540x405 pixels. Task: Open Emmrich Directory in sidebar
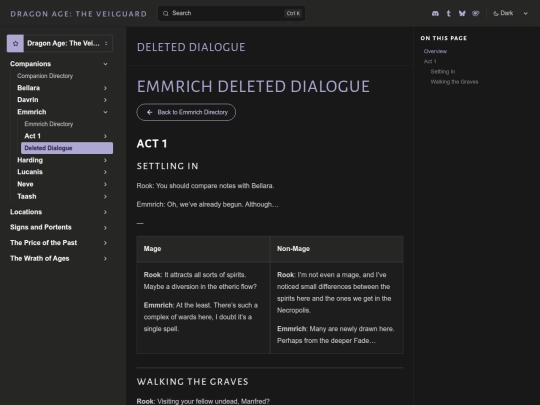pos(49,124)
